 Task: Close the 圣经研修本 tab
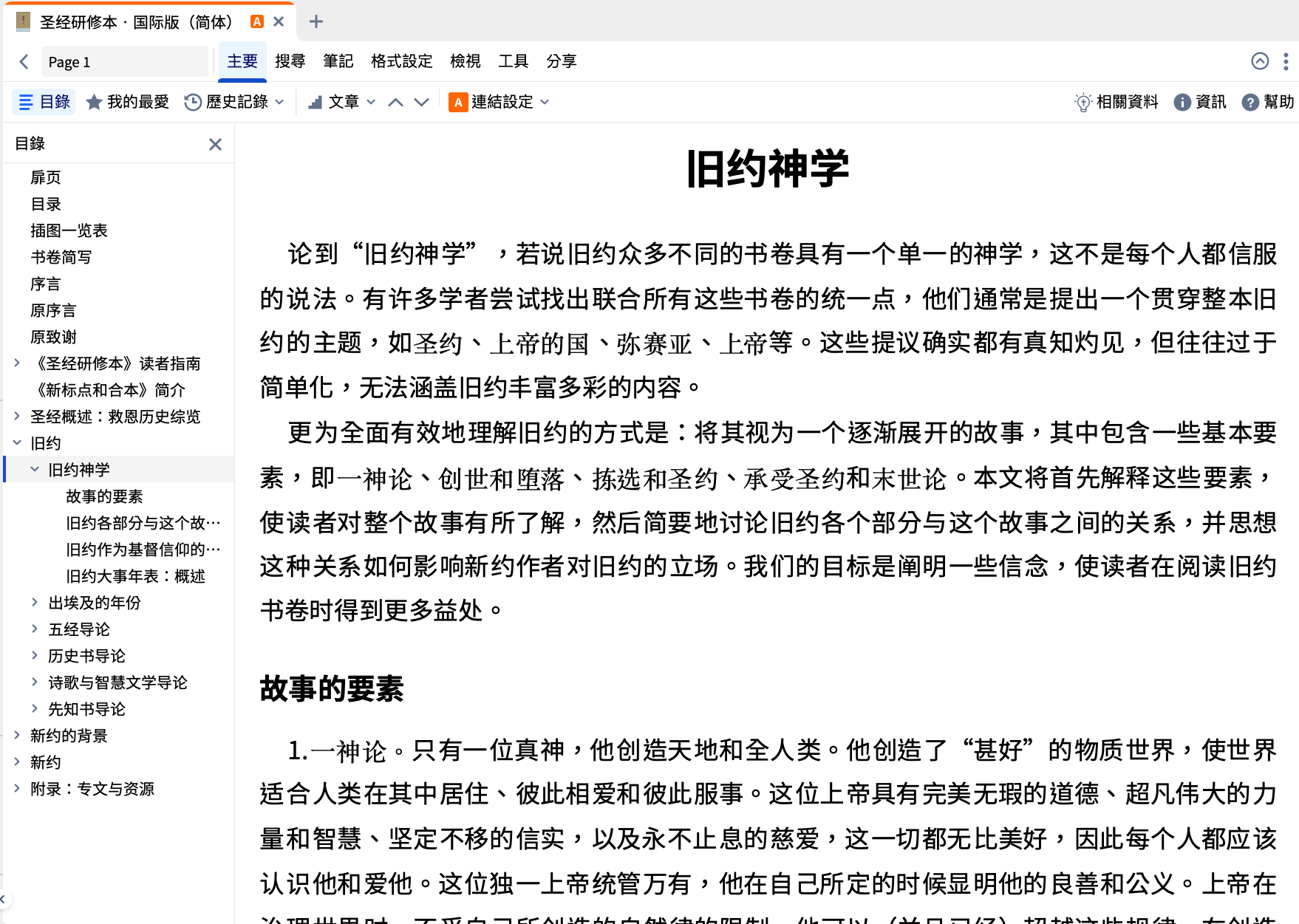tap(279, 21)
